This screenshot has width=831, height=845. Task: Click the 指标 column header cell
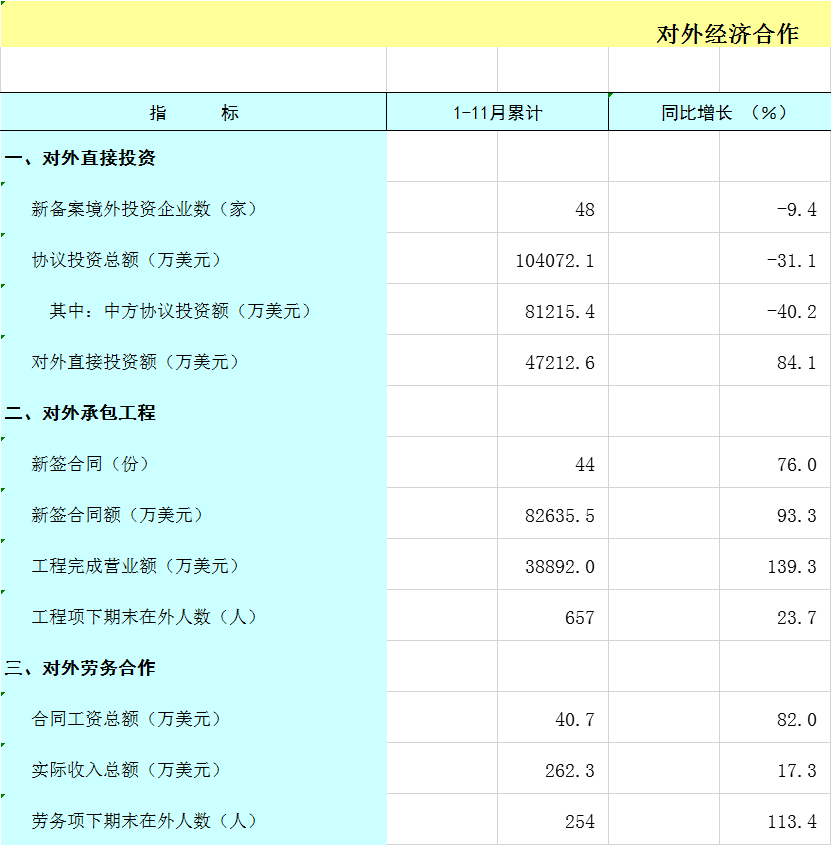[x=194, y=112]
